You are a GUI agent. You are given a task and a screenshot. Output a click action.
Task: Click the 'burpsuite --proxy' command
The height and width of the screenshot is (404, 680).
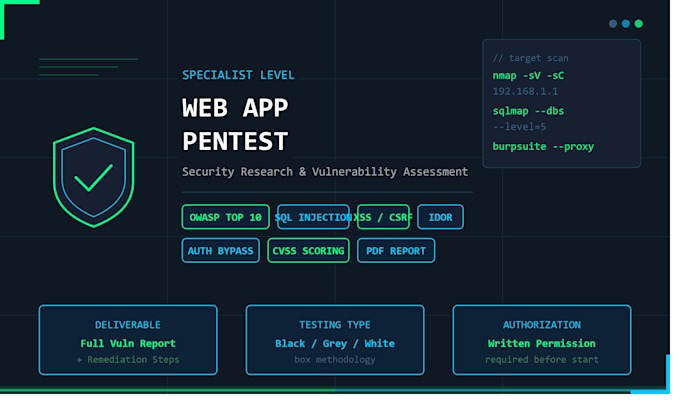pyautogui.click(x=543, y=147)
